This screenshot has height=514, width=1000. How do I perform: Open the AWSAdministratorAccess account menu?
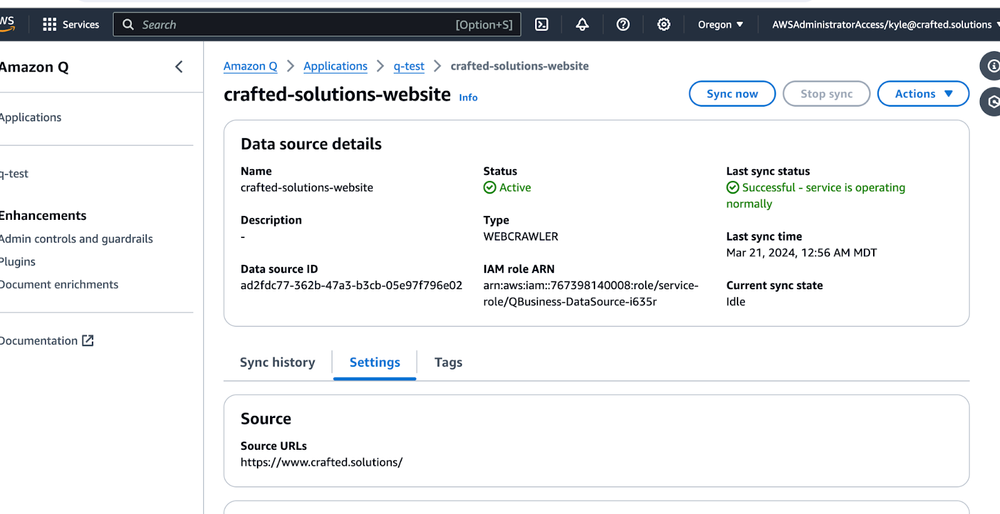881,25
